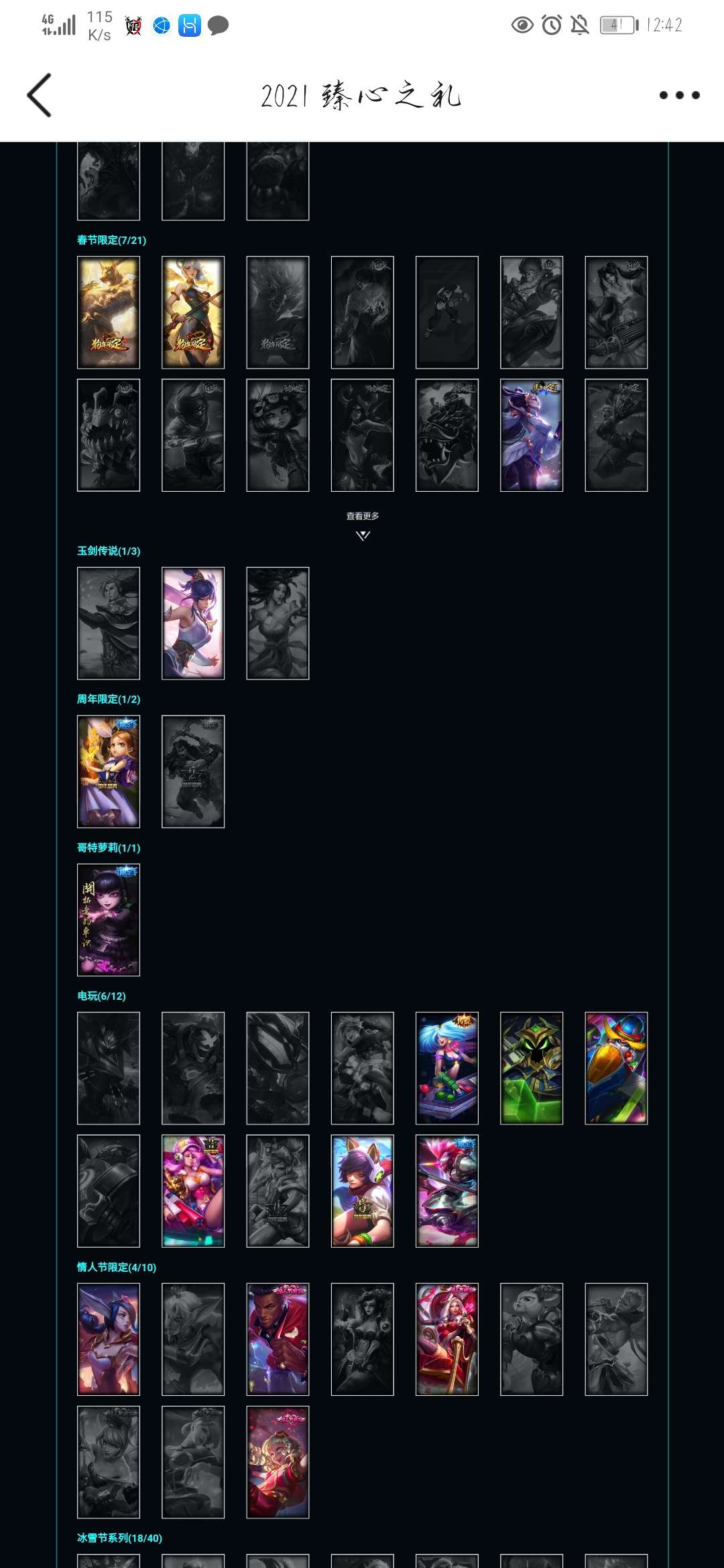Tap the battery indicator in status bar

[619, 25]
